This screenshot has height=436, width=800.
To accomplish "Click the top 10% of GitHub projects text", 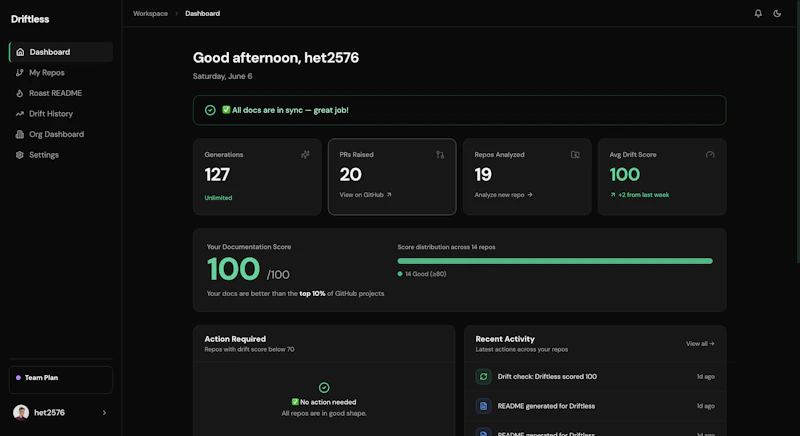I will point(342,294).
